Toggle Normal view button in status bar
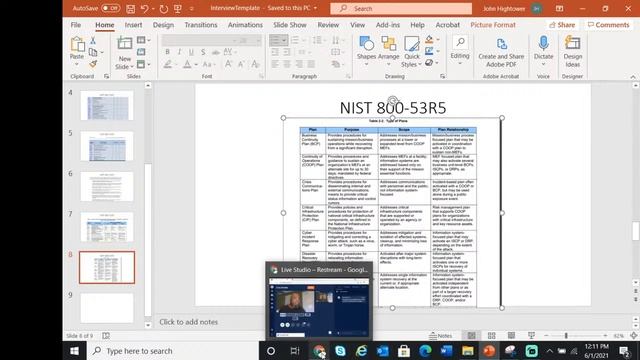The image size is (640, 360). pyautogui.click(x=471, y=336)
